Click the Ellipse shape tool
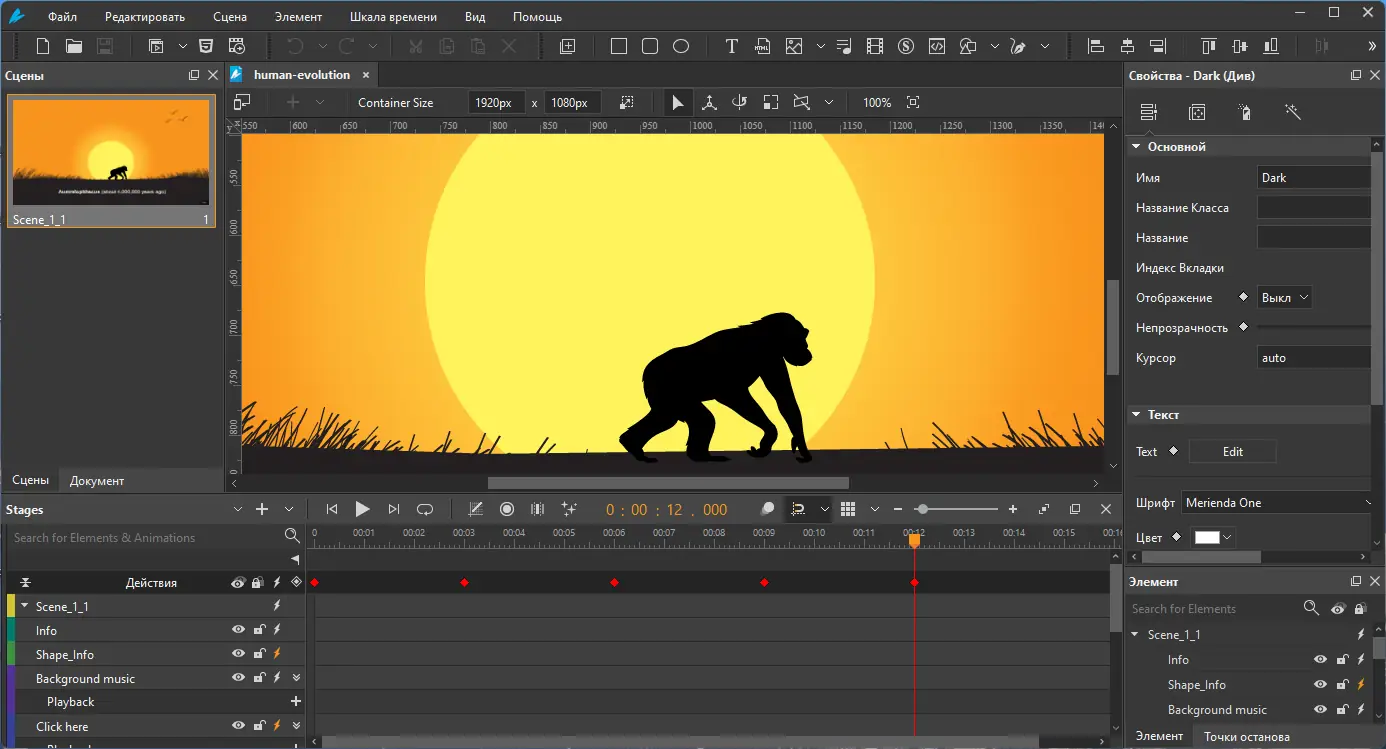The image size is (1386, 749). [x=681, y=46]
